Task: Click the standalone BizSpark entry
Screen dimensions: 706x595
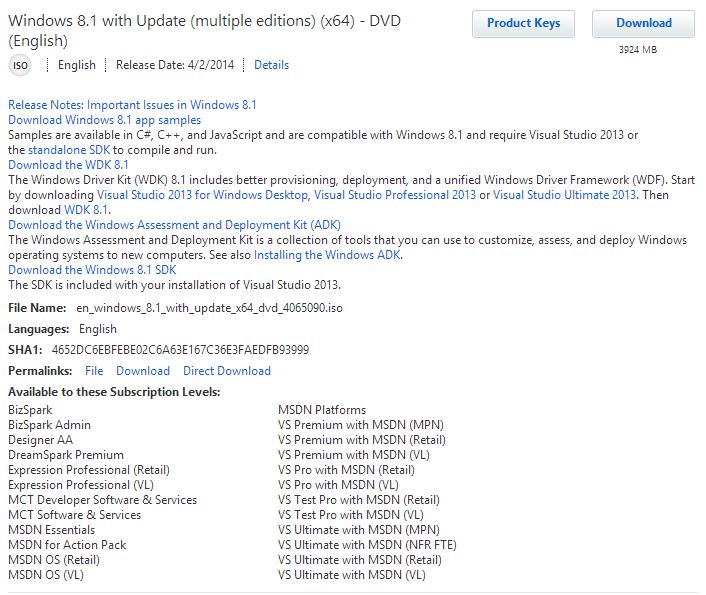Action: (x=30, y=410)
